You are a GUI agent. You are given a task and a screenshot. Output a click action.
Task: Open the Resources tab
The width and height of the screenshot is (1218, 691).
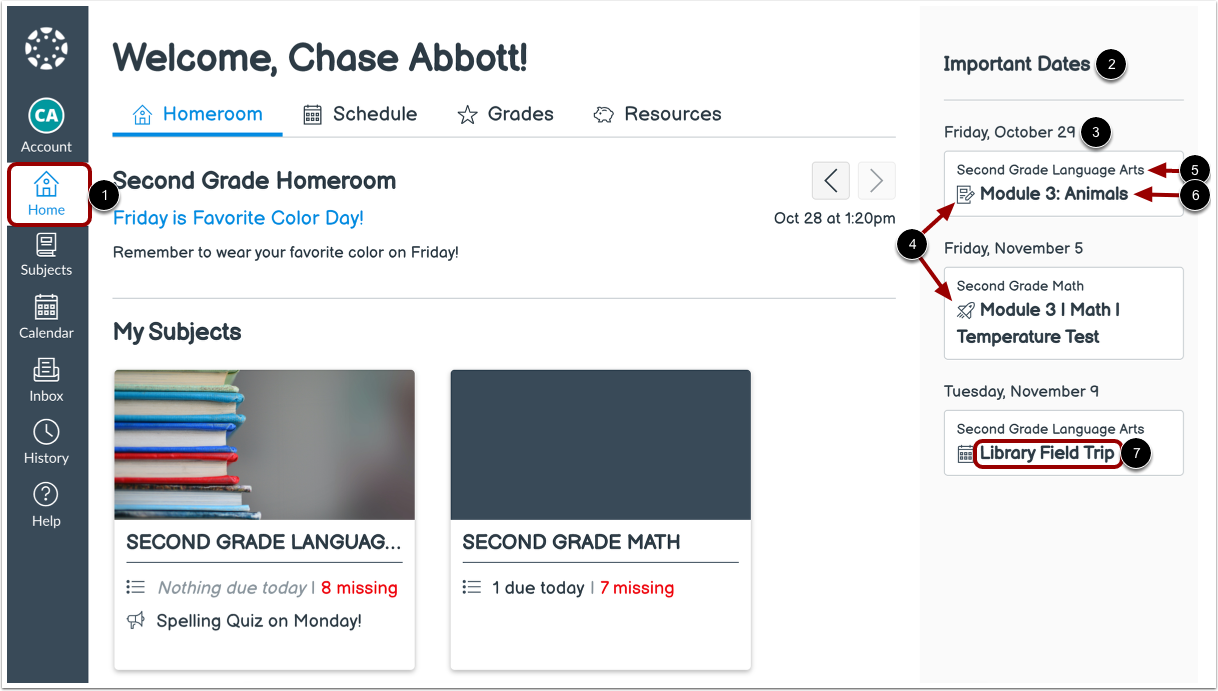pos(657,114)
